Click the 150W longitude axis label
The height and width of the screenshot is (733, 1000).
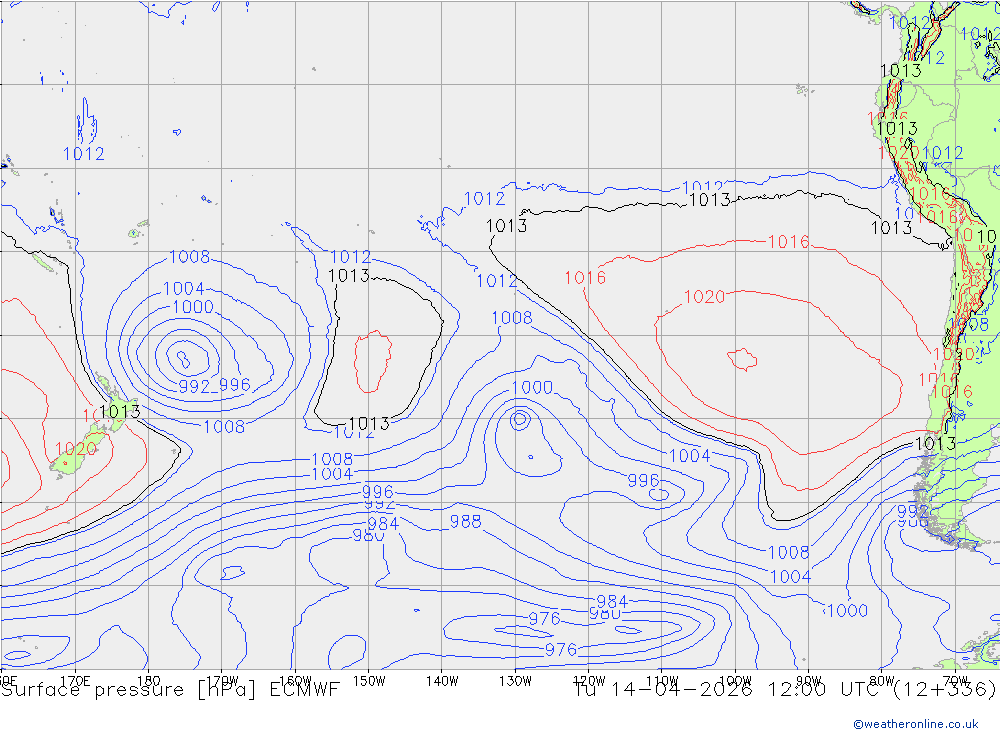coord(369,681)
